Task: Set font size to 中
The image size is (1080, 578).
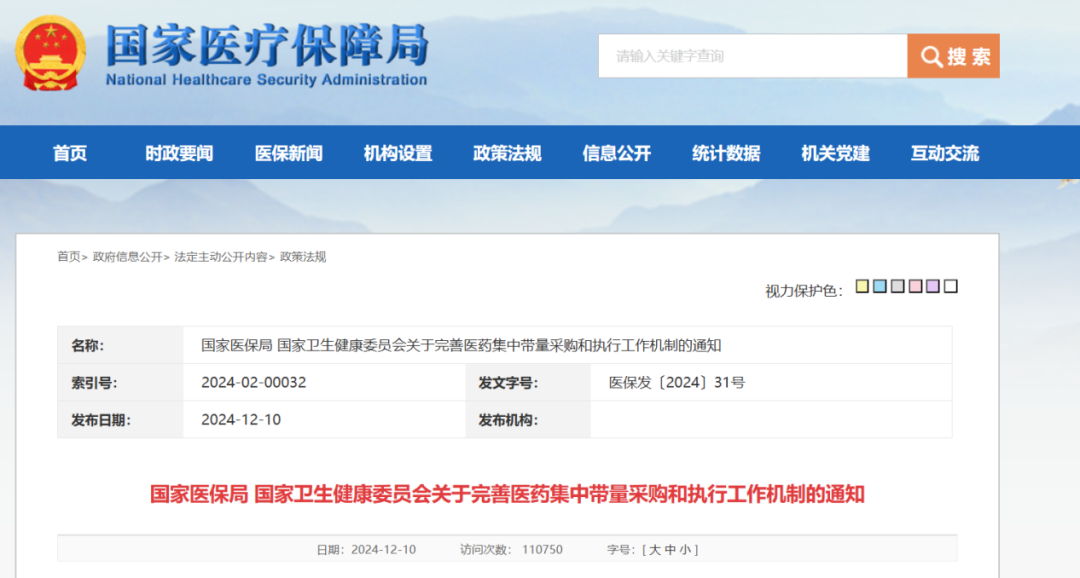Action: (670, 550)
